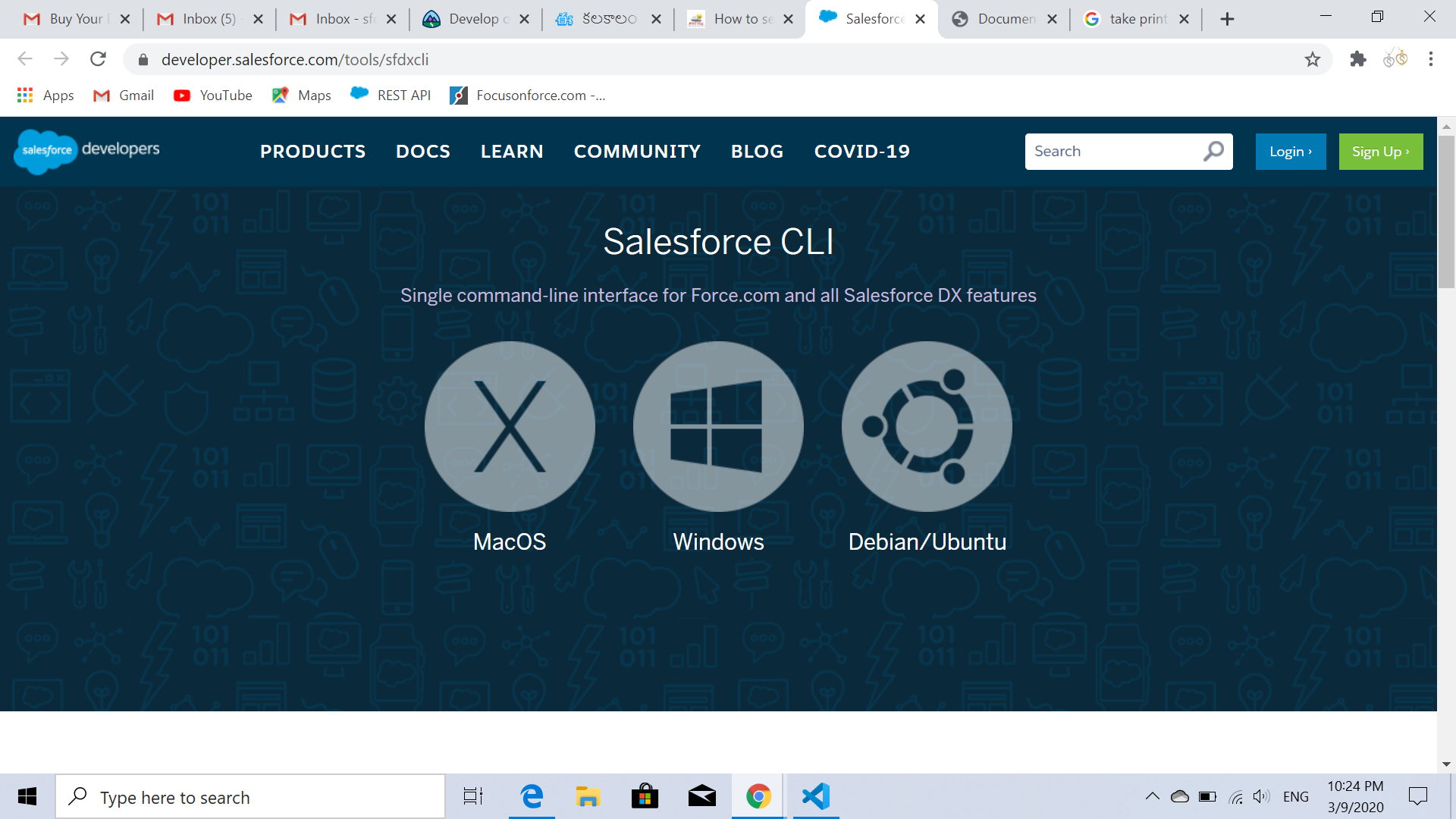Show hidden system tray icons
Viewport: 1456px width, 819px height.
tap(1152, 796)
